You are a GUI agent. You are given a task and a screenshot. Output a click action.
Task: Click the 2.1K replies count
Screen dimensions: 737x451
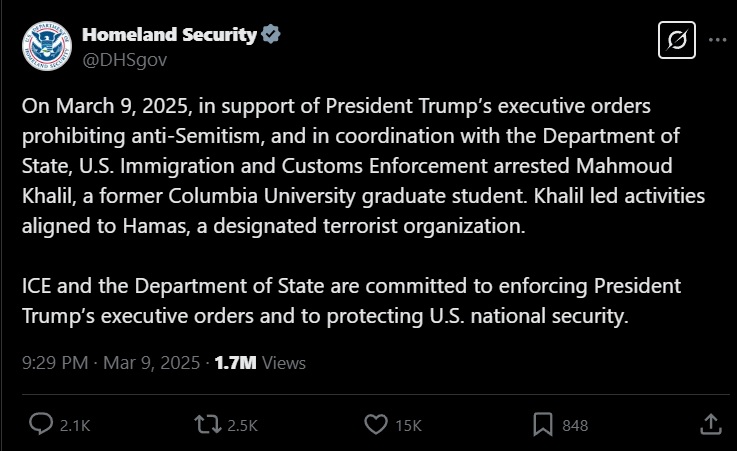coord(75,426)
